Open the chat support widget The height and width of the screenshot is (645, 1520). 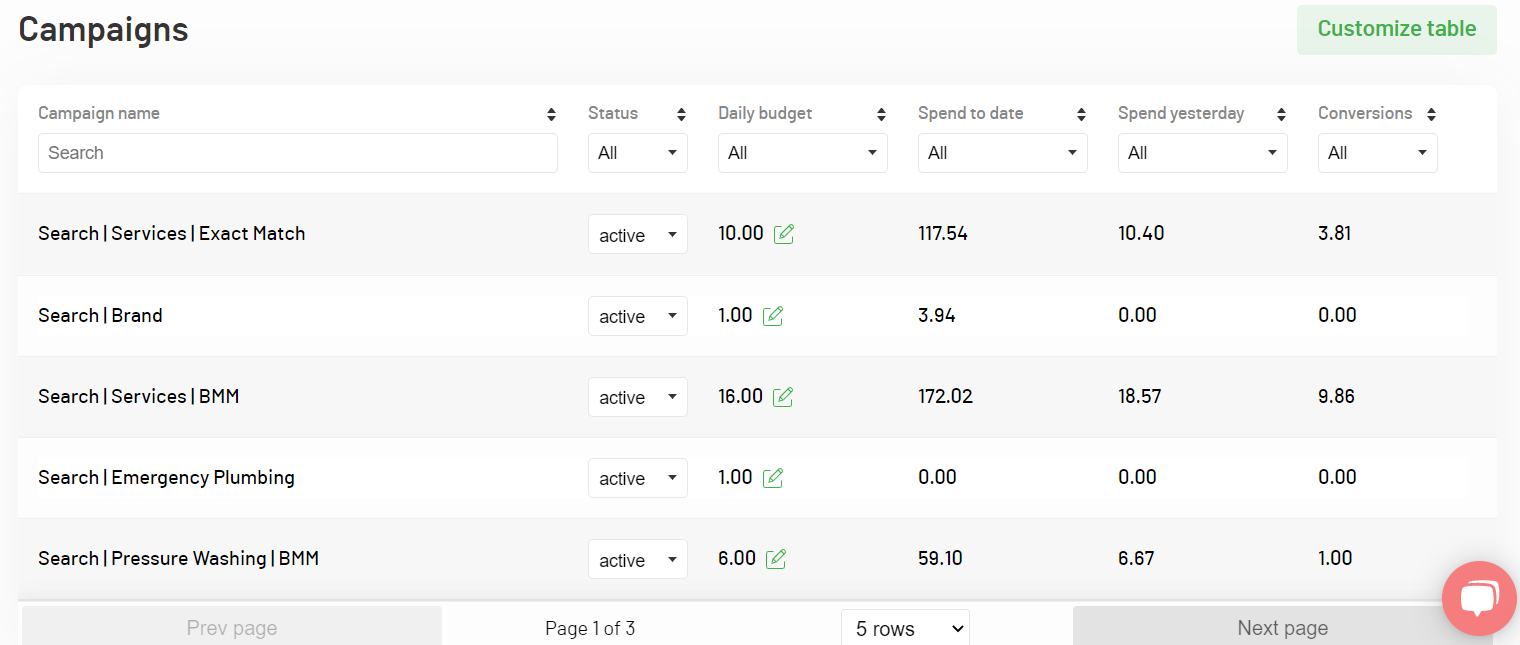tap(1478, 598)
